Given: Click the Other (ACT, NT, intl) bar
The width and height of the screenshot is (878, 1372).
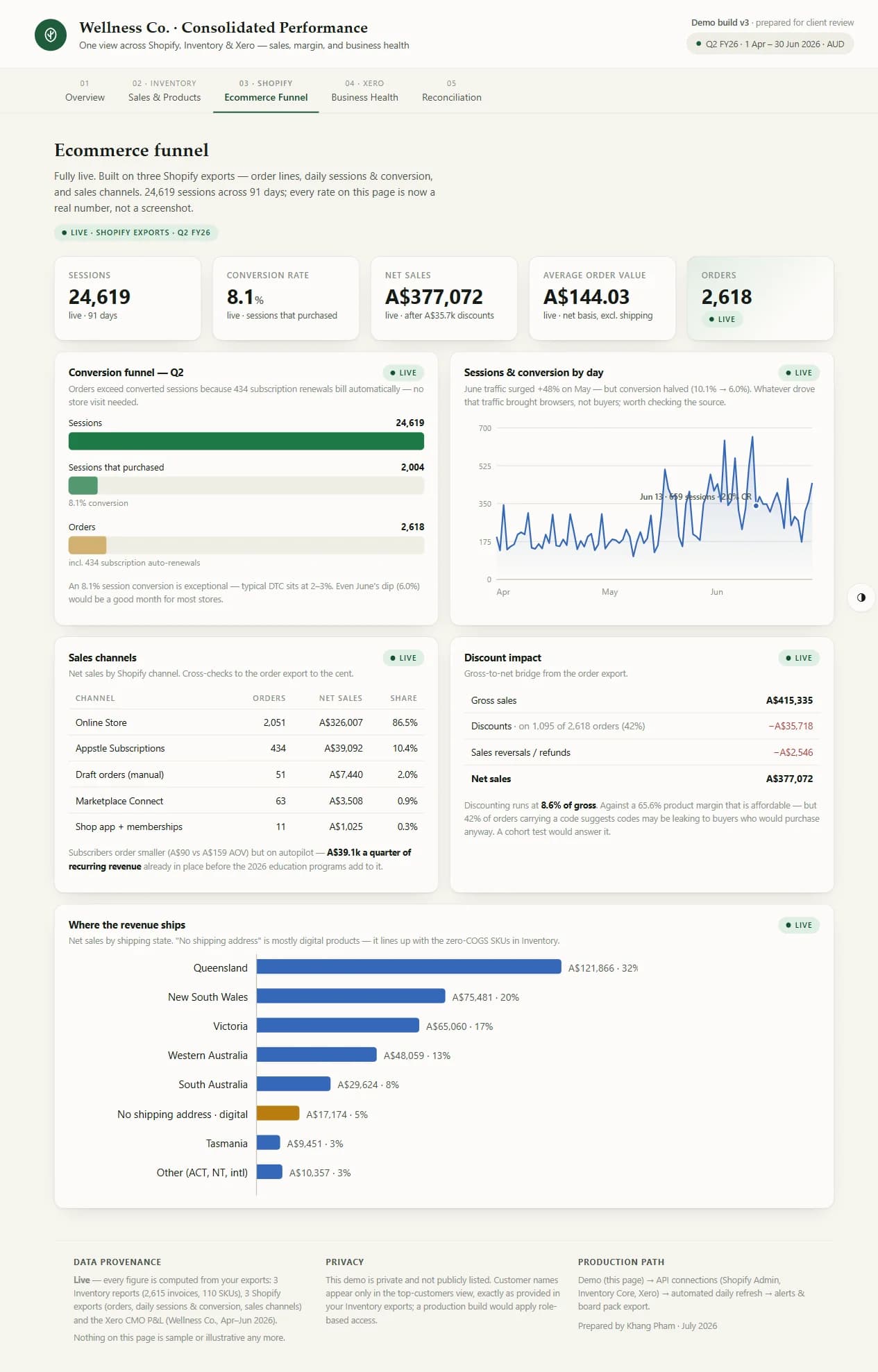Looking at the screenshot, I should (x=269, y=1172).
